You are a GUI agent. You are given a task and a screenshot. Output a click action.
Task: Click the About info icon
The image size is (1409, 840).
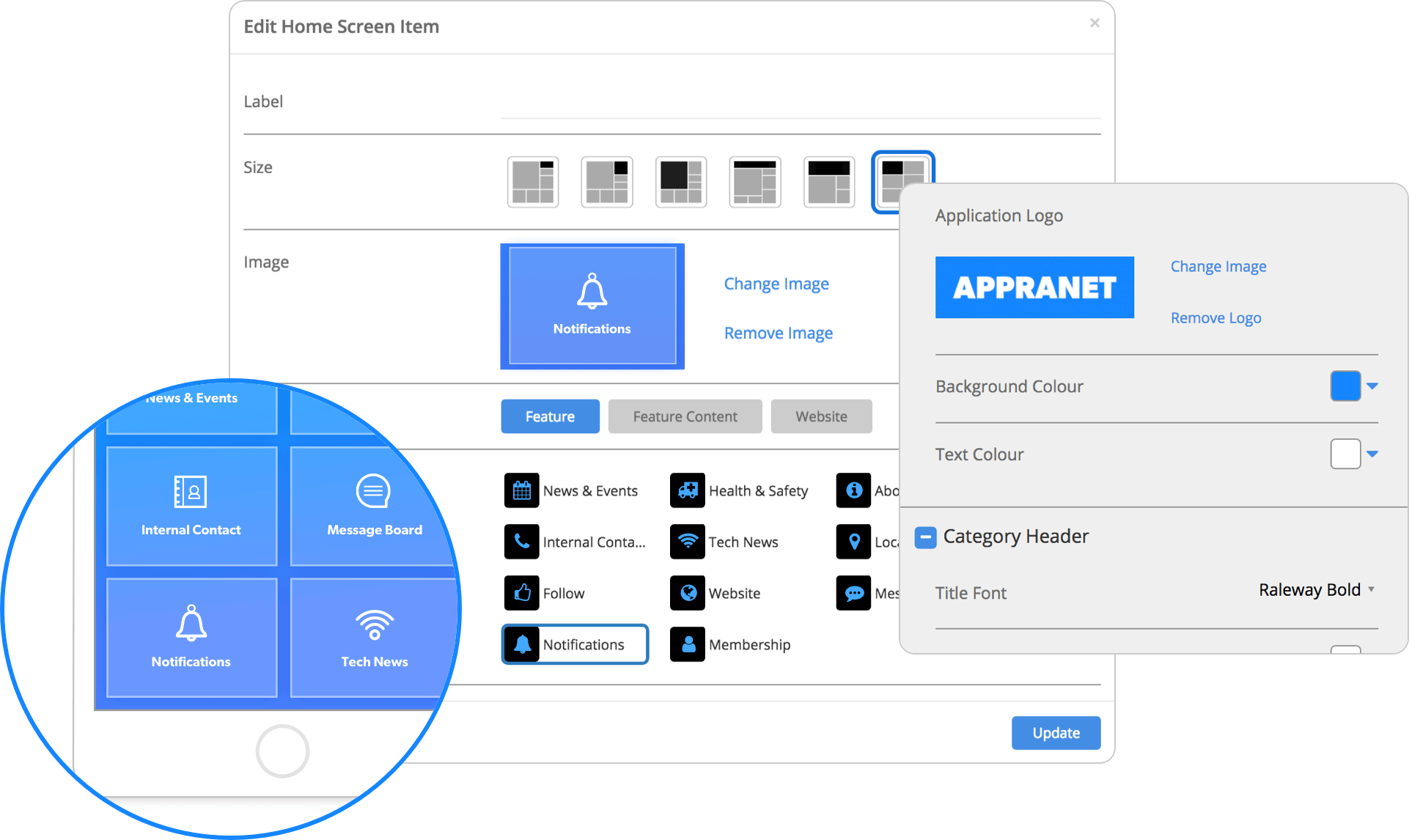coord(853,490)
